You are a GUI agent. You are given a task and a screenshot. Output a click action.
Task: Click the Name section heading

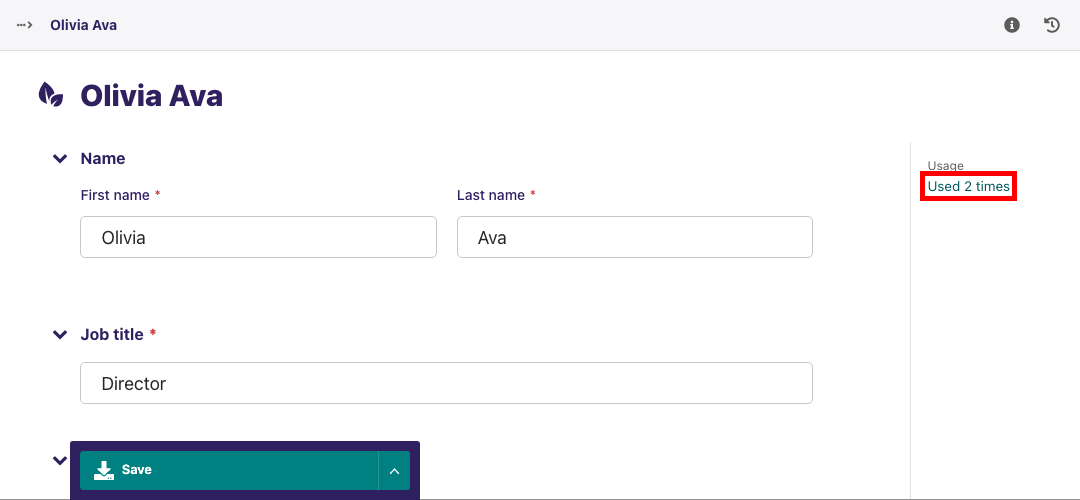[x=103, y=159]
